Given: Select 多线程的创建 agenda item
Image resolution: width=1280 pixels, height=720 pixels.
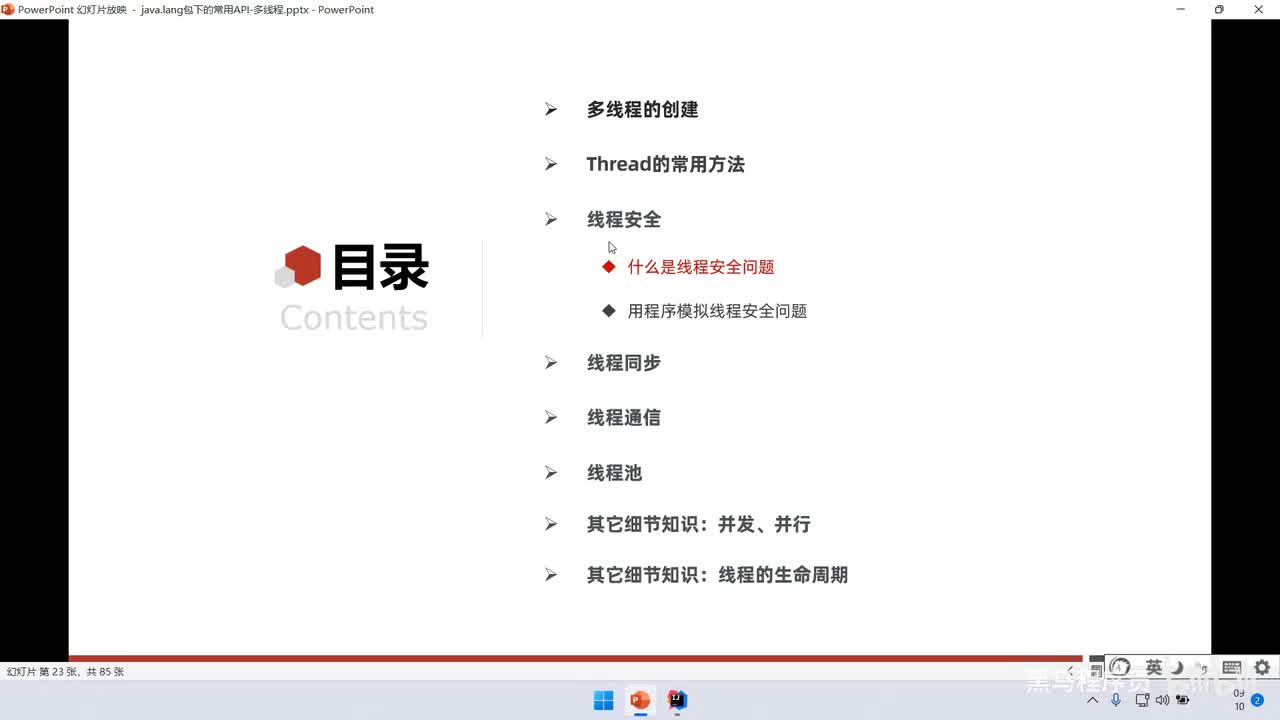Looking at the screenshot, I should pos(642,110).
